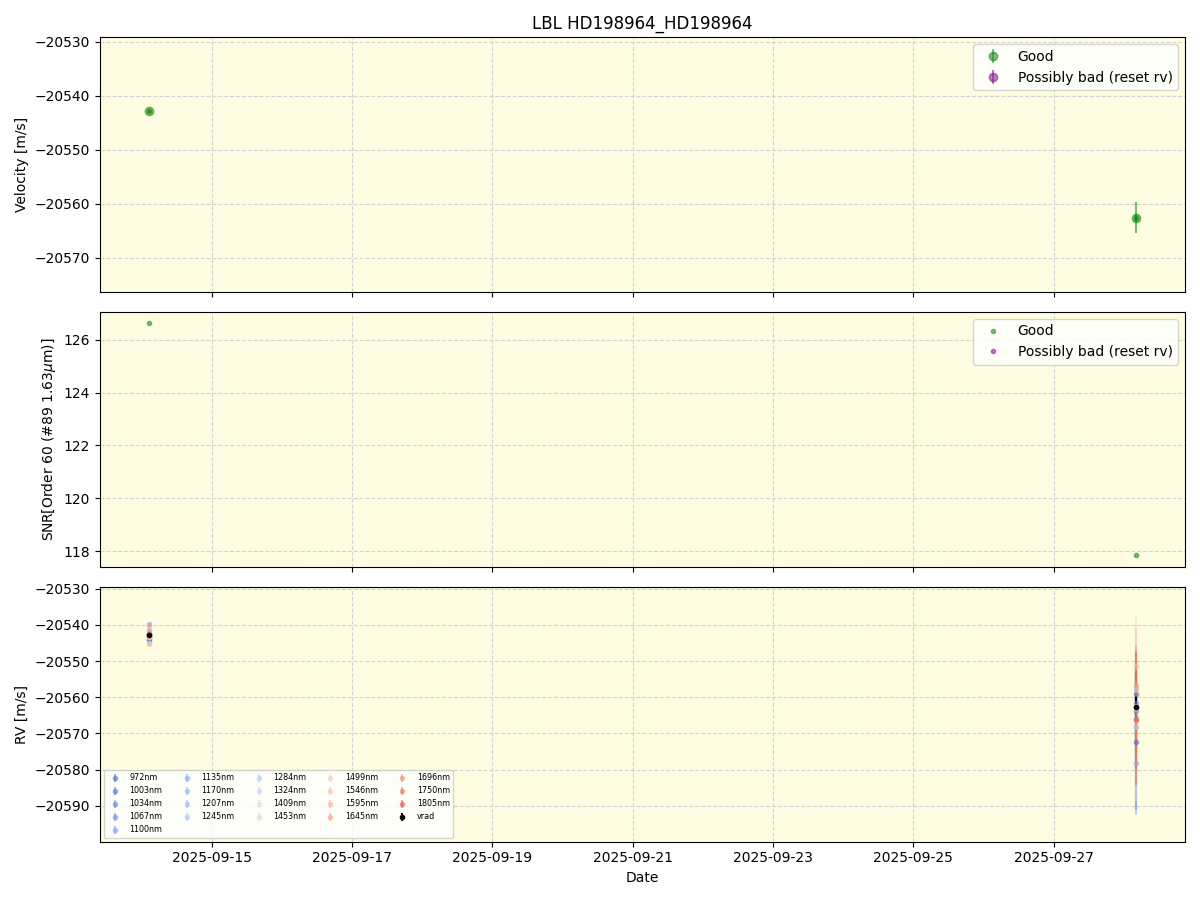Click Possibly bad marker in SNR panel legend
Image resolution: width=1200 pixels, height=900 pixels.
993,351
